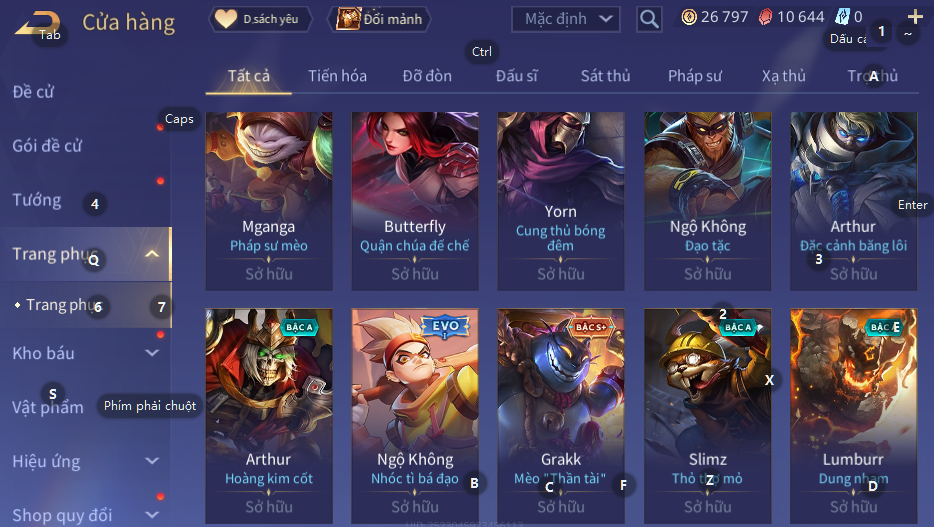The image size is (934, 527).
Task: Open Tướng in the sidebar
Action: tap(37, 200)
